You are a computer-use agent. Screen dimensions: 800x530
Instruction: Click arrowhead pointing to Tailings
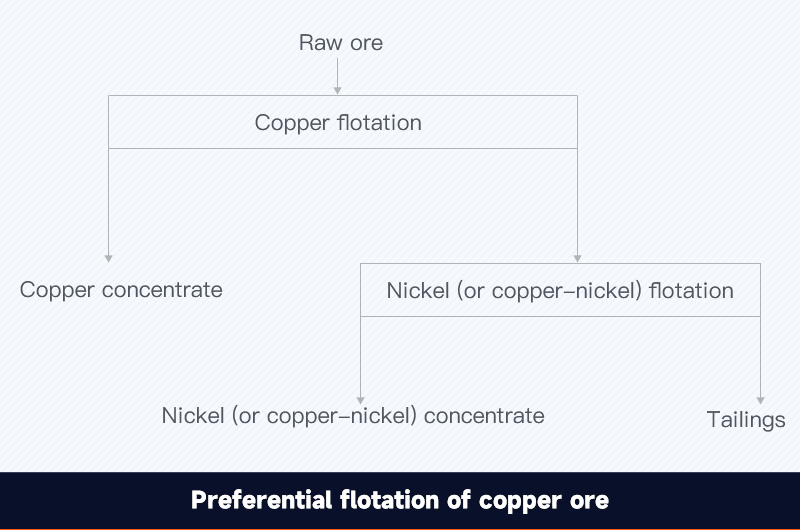(760, 400)
